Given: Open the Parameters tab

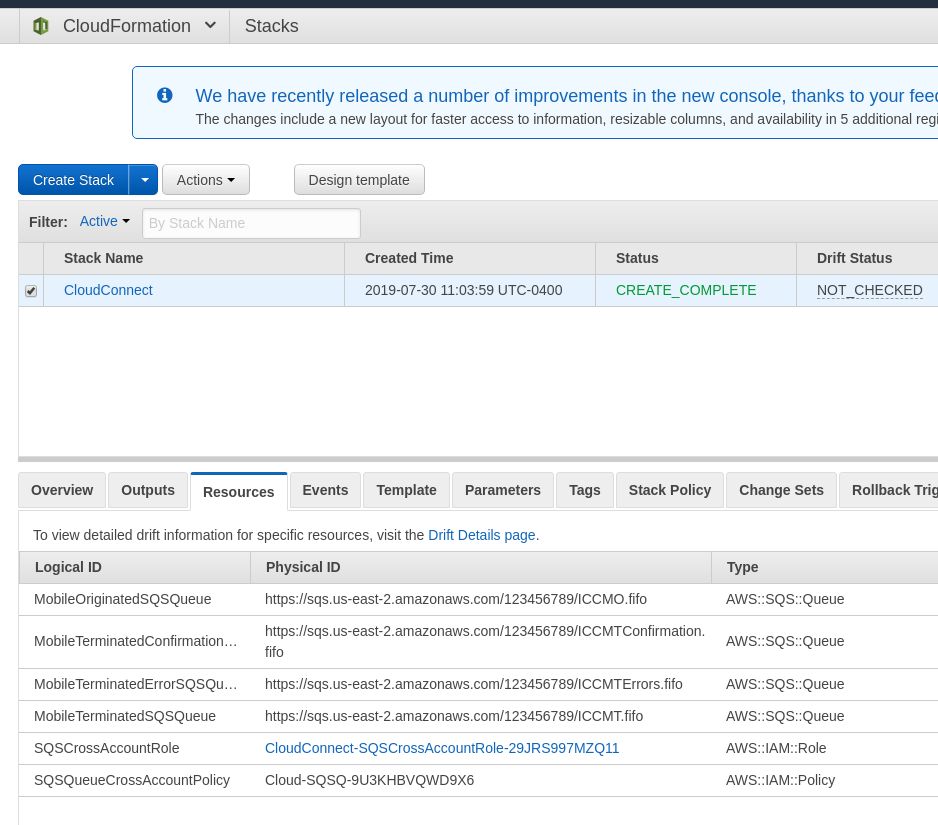Looking at the screenshot, I should point(502,490).
